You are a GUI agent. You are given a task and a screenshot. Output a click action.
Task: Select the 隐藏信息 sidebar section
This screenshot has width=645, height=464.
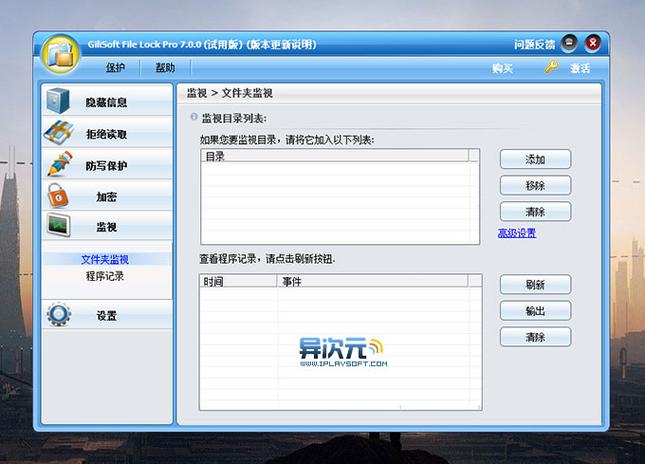[107, 101]
